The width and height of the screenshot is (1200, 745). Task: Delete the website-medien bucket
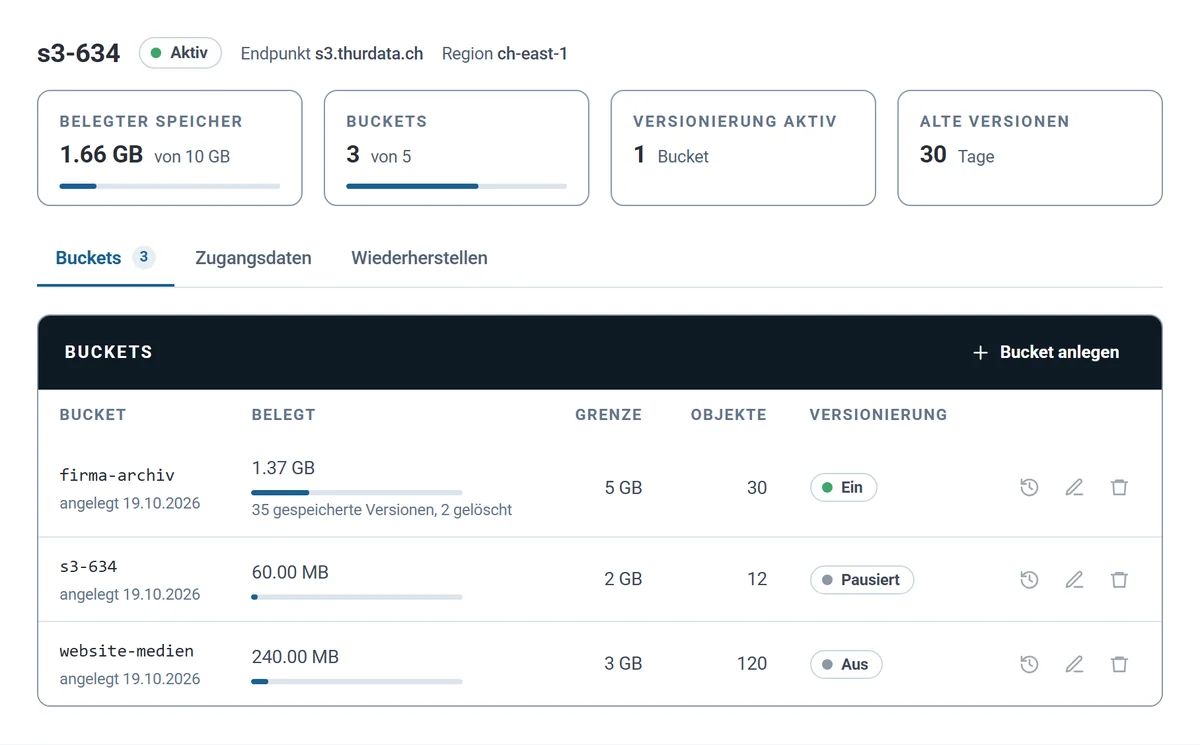click(x=1119, y=664)
